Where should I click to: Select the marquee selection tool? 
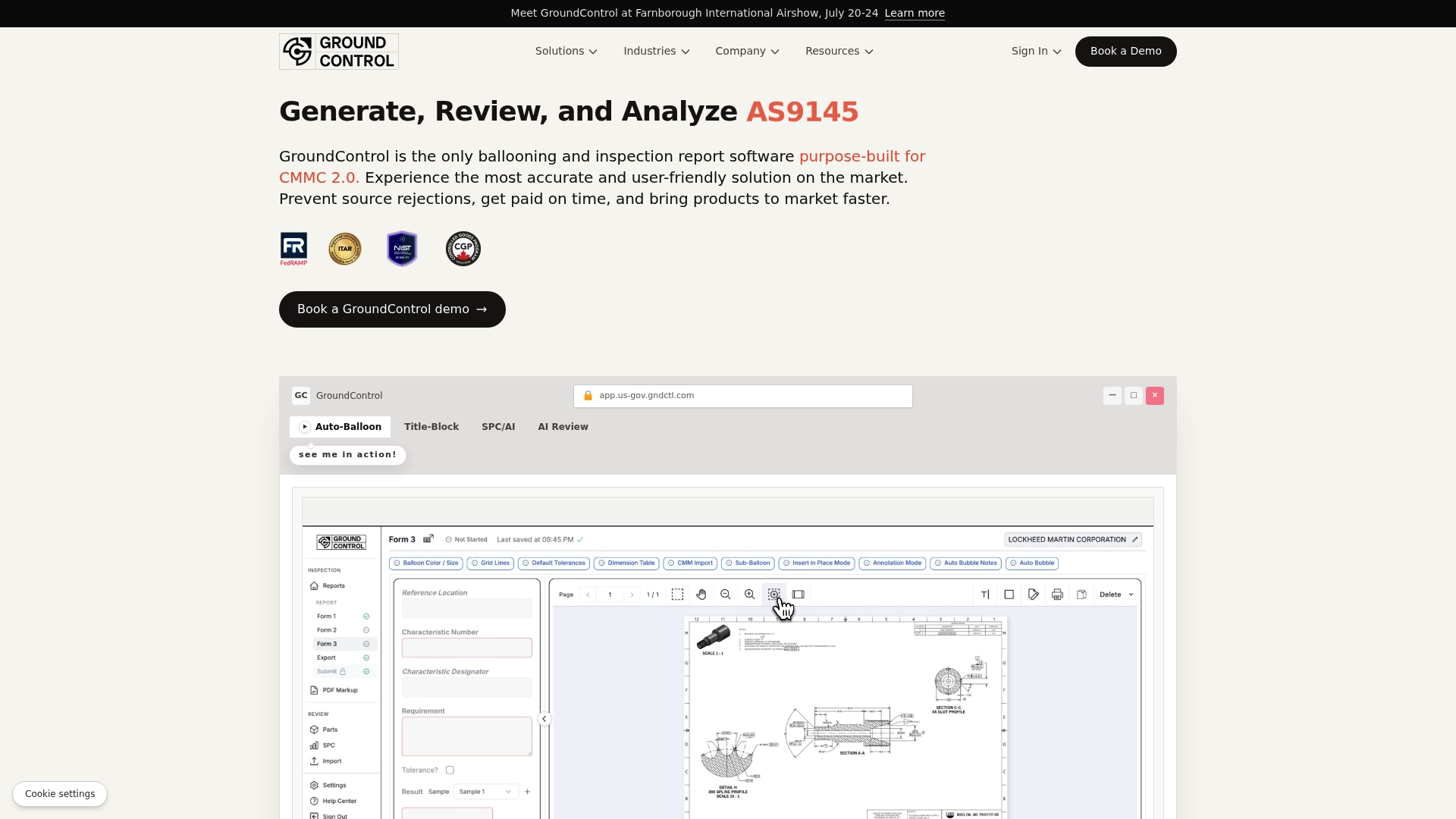point(677,595)
